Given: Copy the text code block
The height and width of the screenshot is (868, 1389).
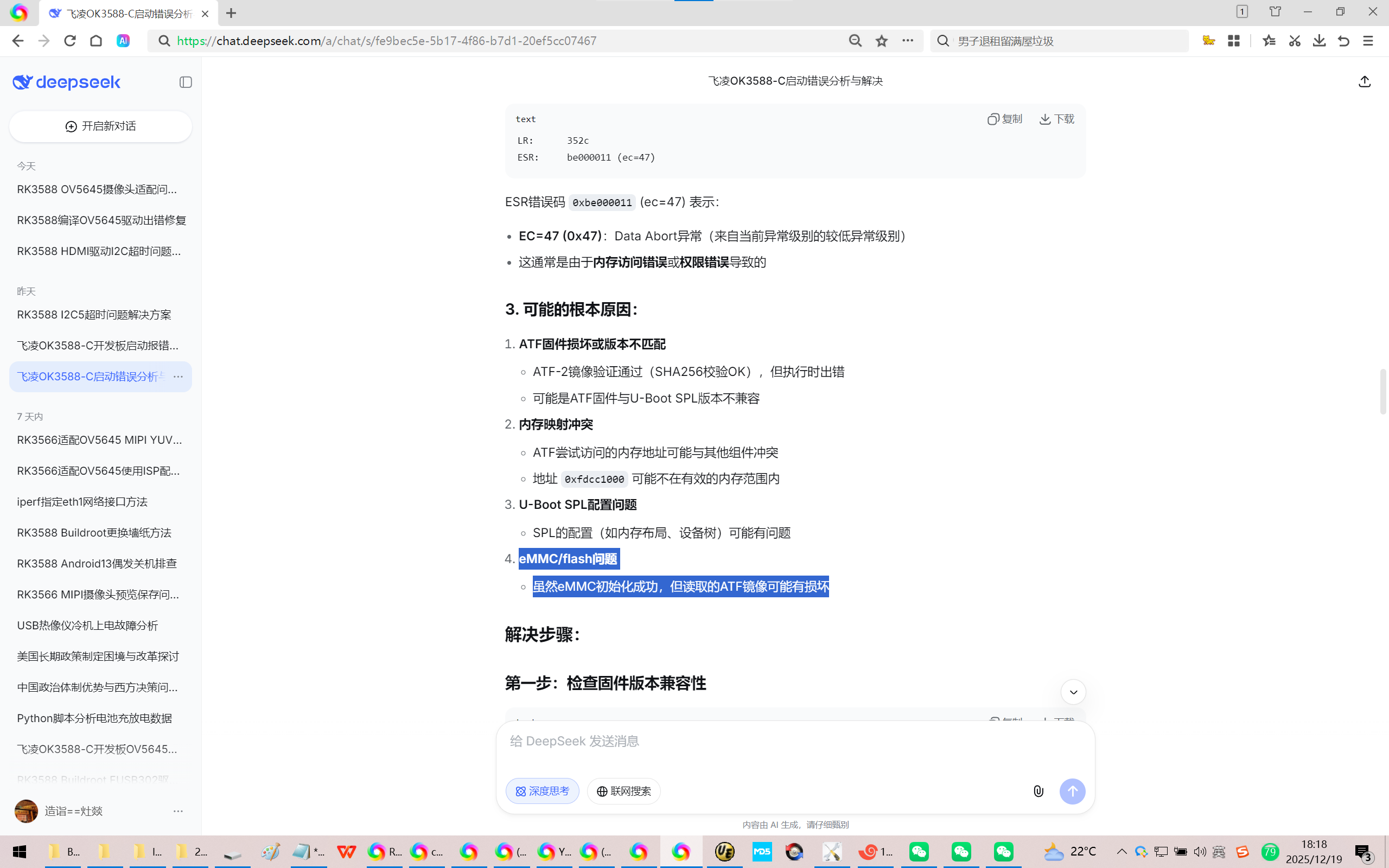Looking at the screenshot, I should 1004,119.
